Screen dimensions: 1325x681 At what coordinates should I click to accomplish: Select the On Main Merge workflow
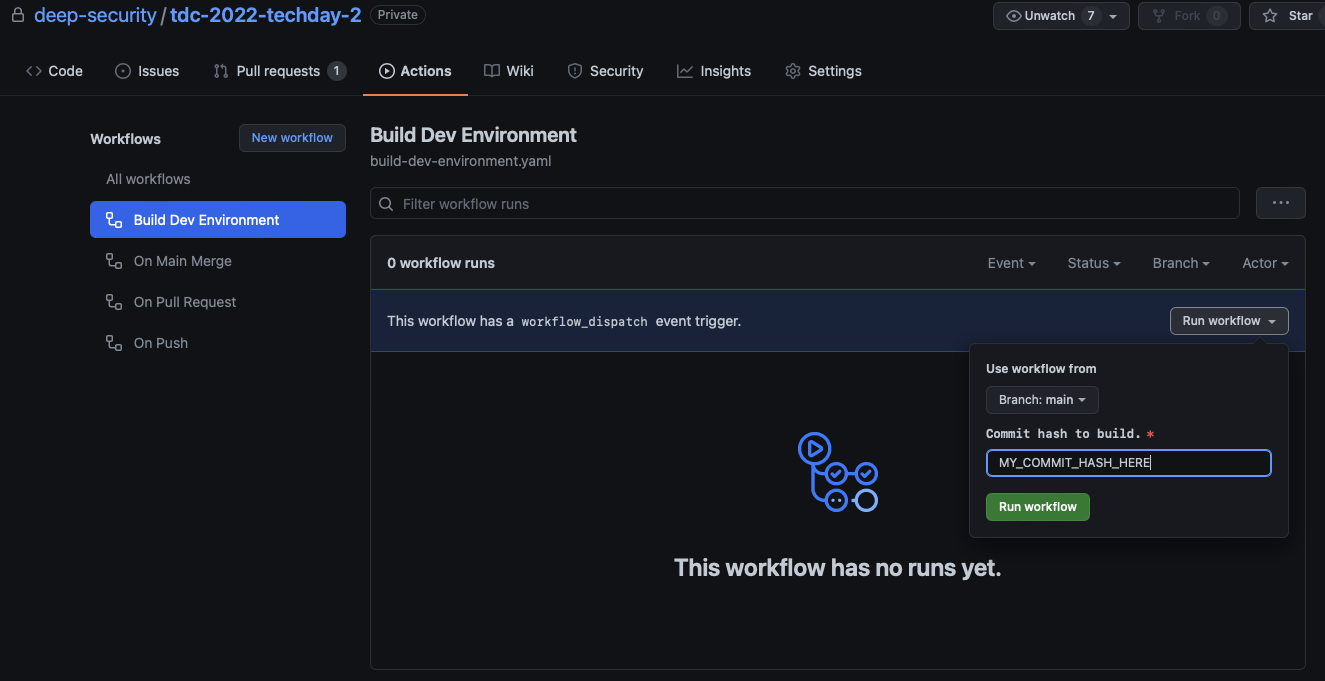coord(218,261)
